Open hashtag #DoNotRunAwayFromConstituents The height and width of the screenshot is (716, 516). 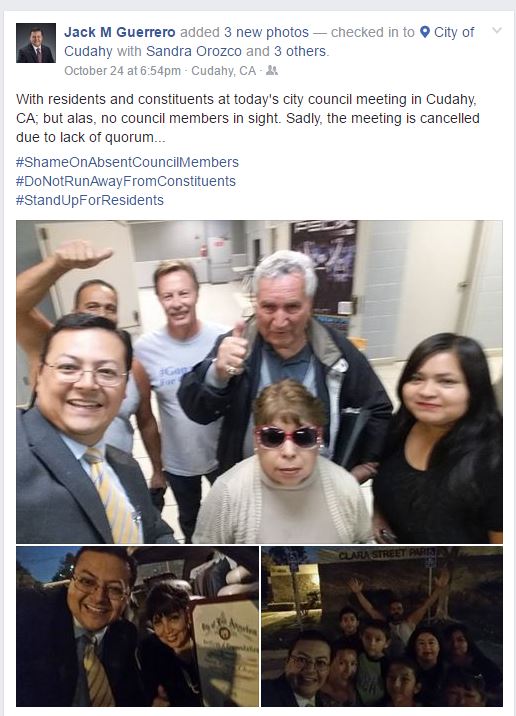coord(126,181)
